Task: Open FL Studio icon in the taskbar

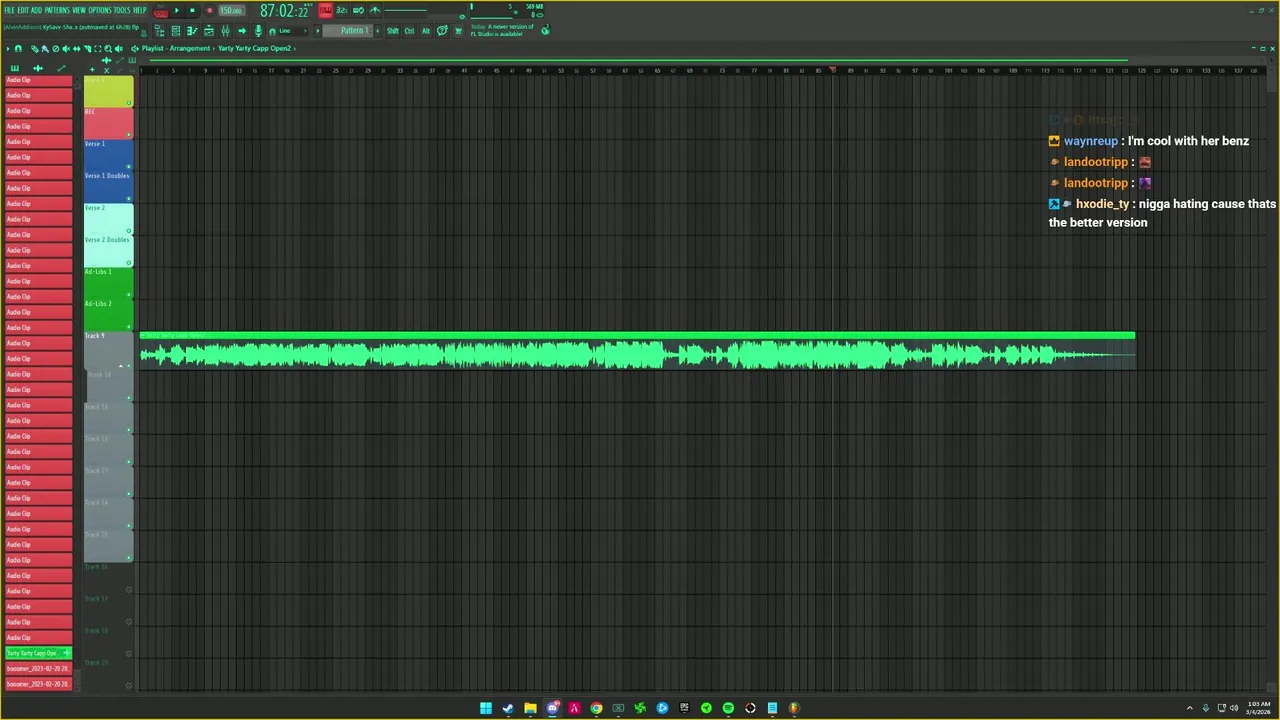Action: [794, 708]
